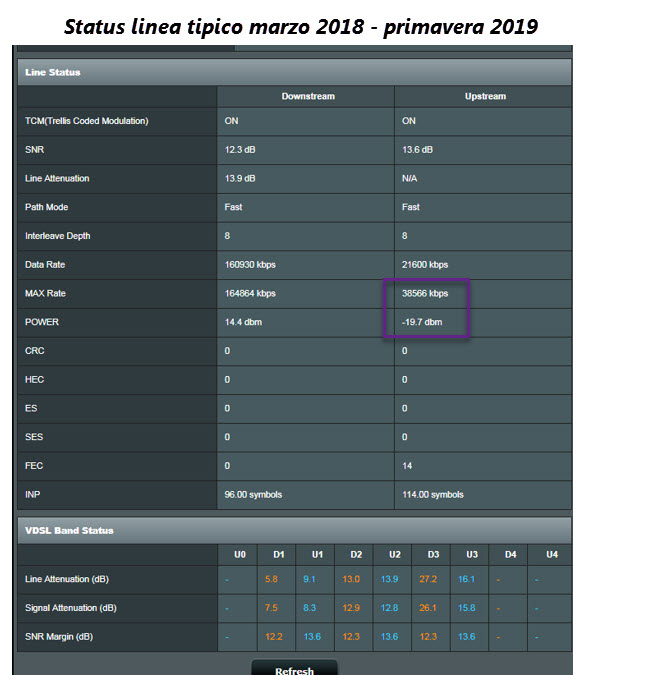Image resolution: width=649 pixels, height=675 pixels.
Task: Click the SES row label
Action: (x=34, y=437)
